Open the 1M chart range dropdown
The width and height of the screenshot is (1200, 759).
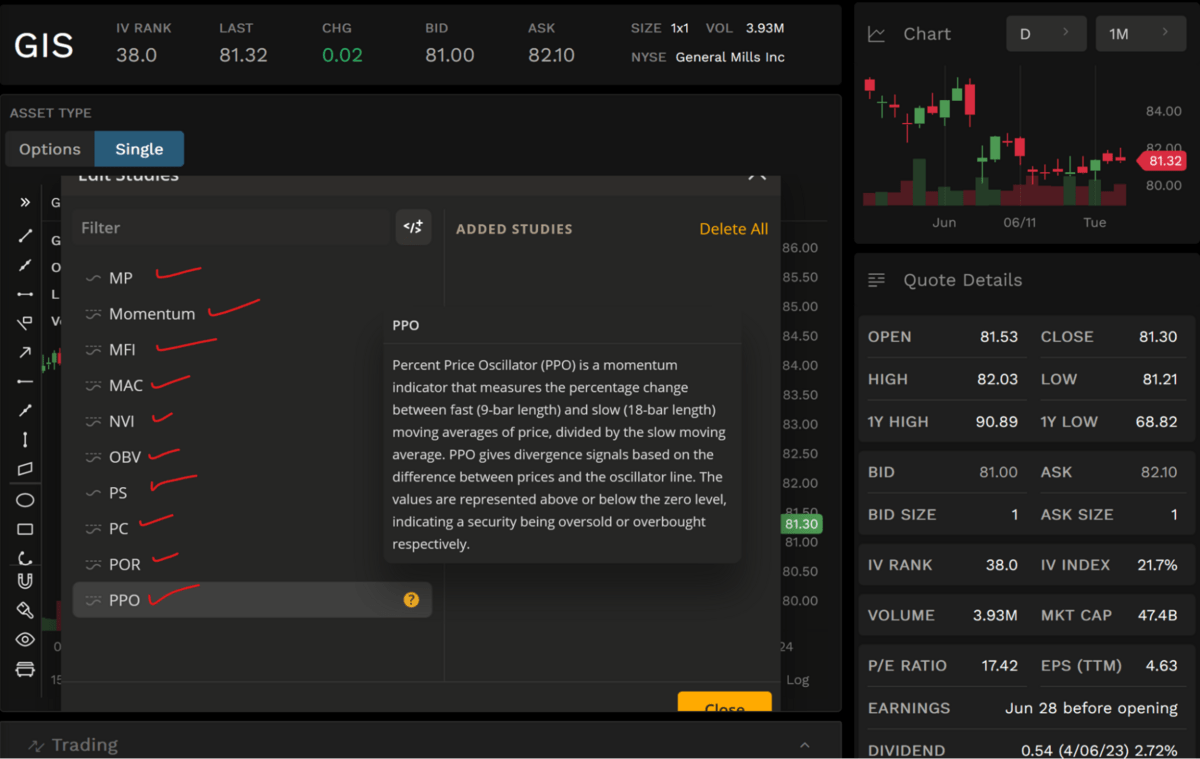pos(1139,34)
